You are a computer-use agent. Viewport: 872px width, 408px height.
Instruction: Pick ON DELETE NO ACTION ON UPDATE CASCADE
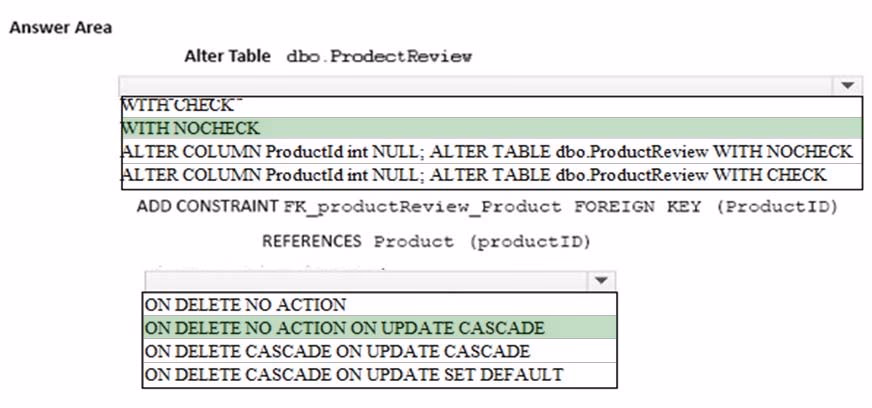point(379,327)
